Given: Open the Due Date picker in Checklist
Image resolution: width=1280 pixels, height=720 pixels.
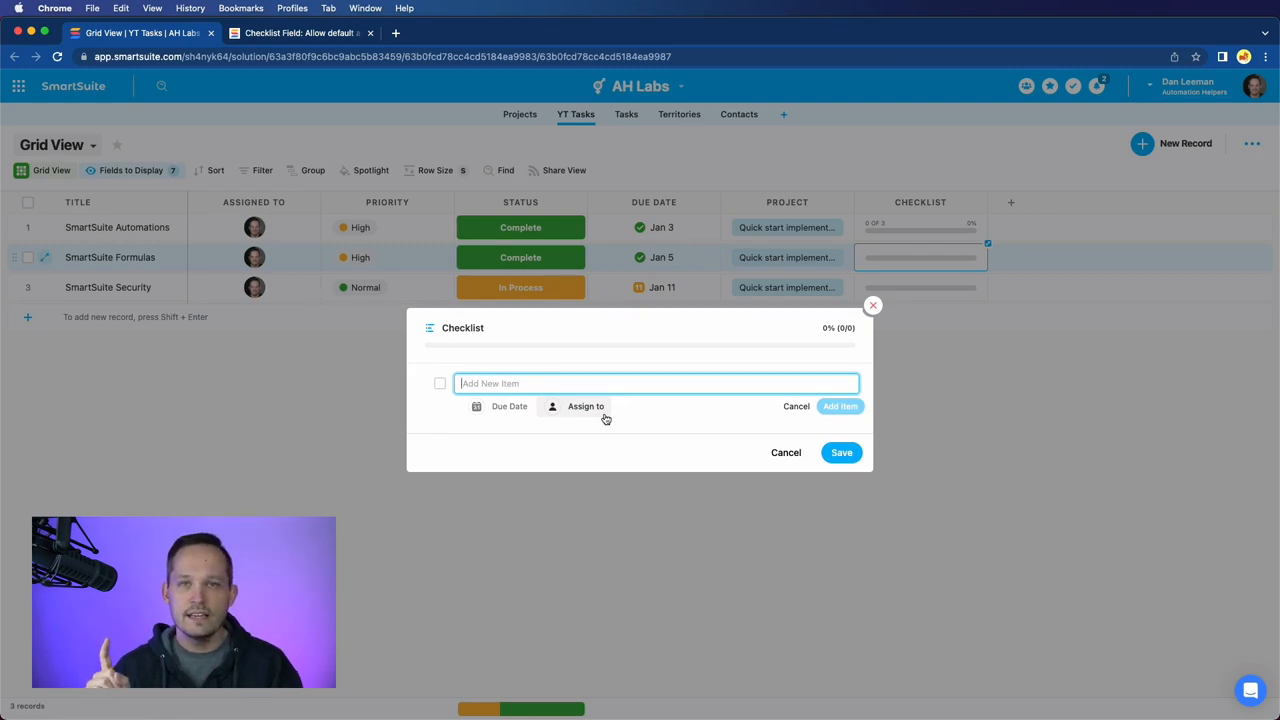Looking at the screenshot, I should (x=500, y=407).
